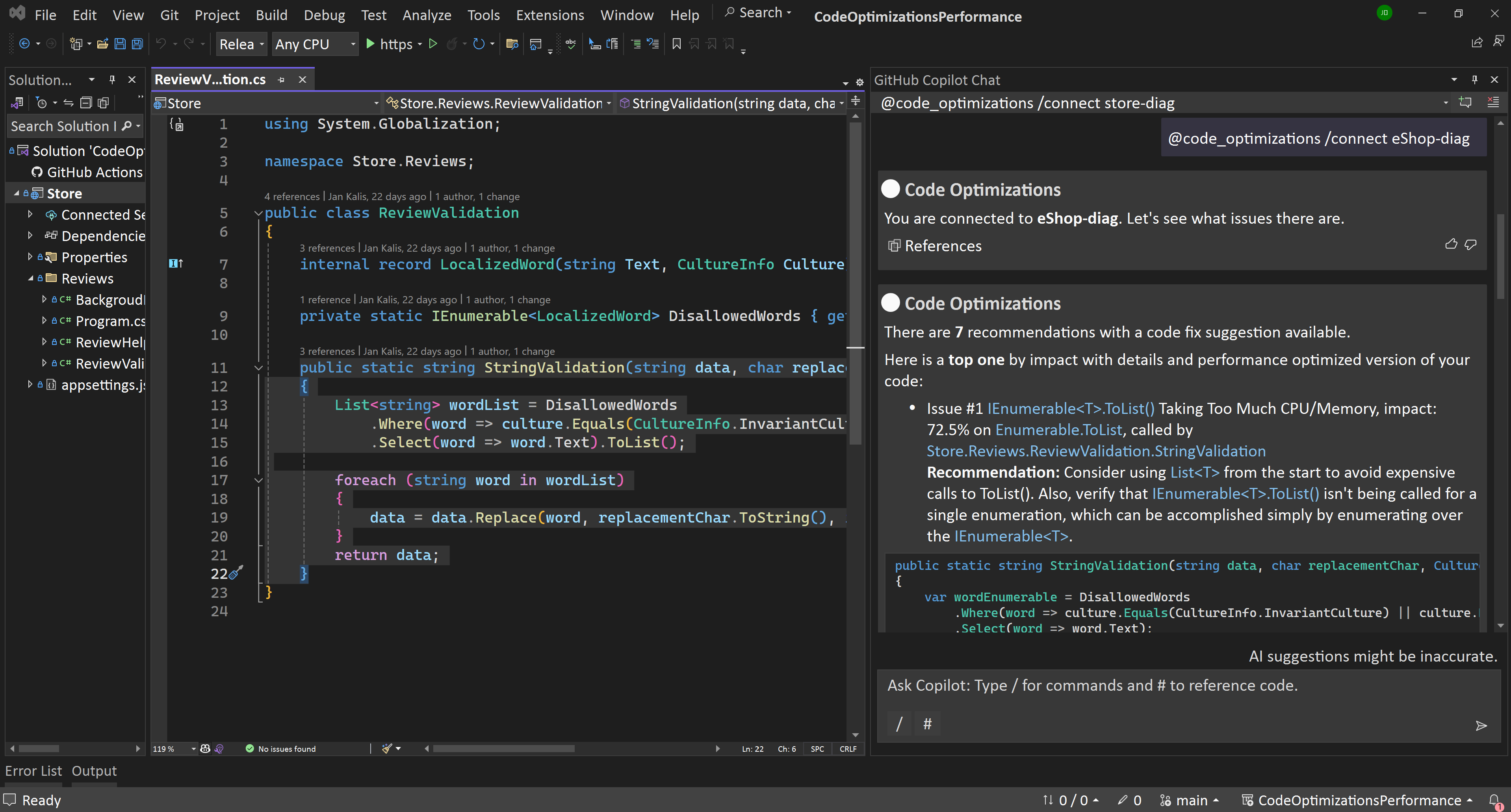This screenshot has width=1511, height=812.
Task: Toggle code optimizations connect eShop-diag button
Action: [1319, 138]
